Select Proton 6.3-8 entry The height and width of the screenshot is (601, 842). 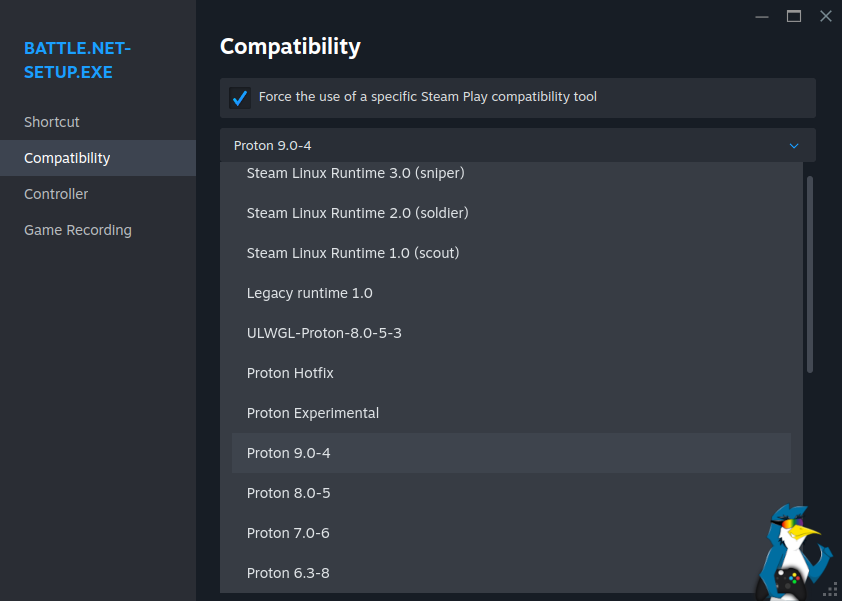pyautogui.click(x=288, y=573)
